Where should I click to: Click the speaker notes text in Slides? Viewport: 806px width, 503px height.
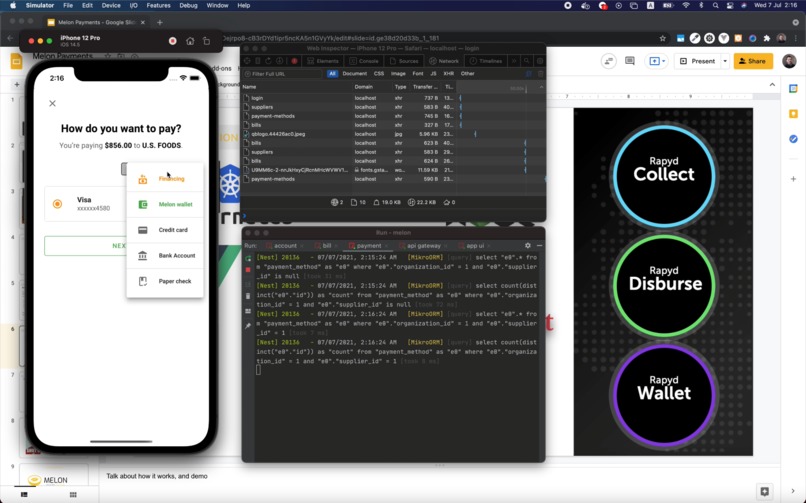point(157,476)
